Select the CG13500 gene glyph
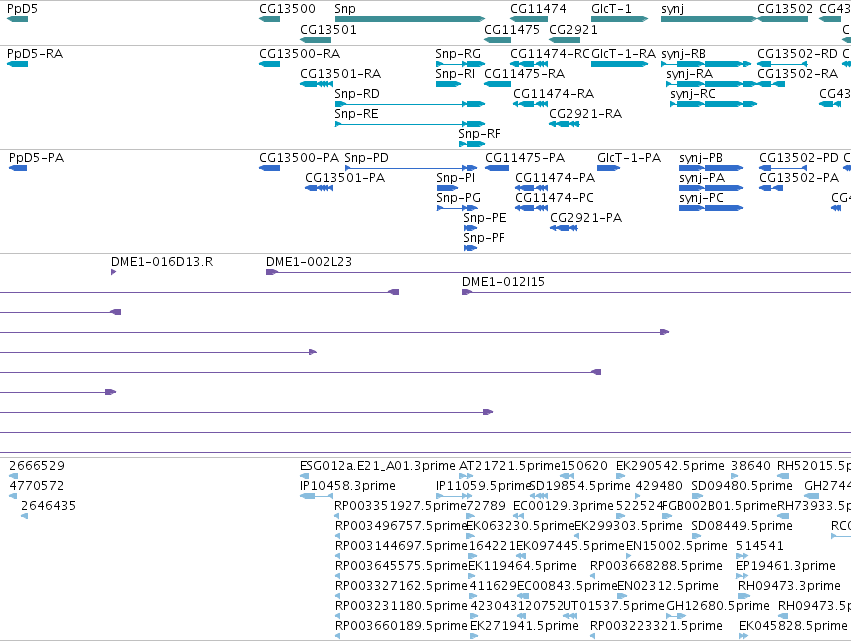 270,19
